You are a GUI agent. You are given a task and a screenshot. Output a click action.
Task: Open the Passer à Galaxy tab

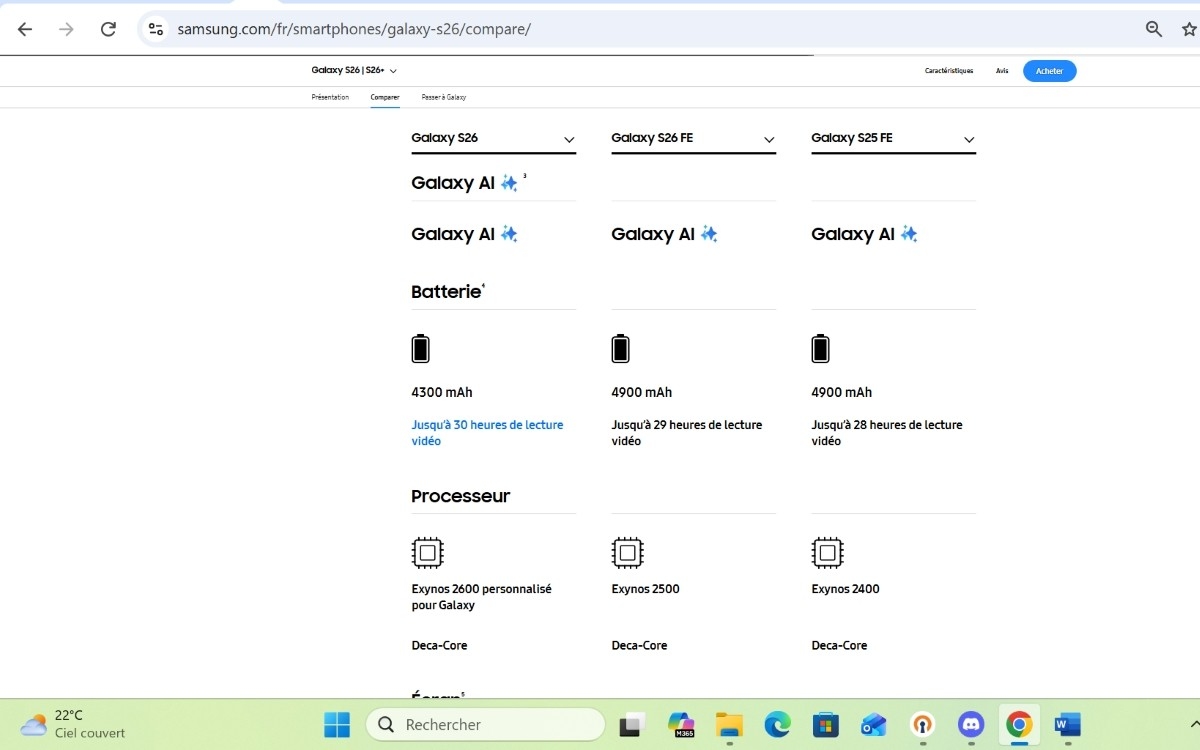coord(444,97)
